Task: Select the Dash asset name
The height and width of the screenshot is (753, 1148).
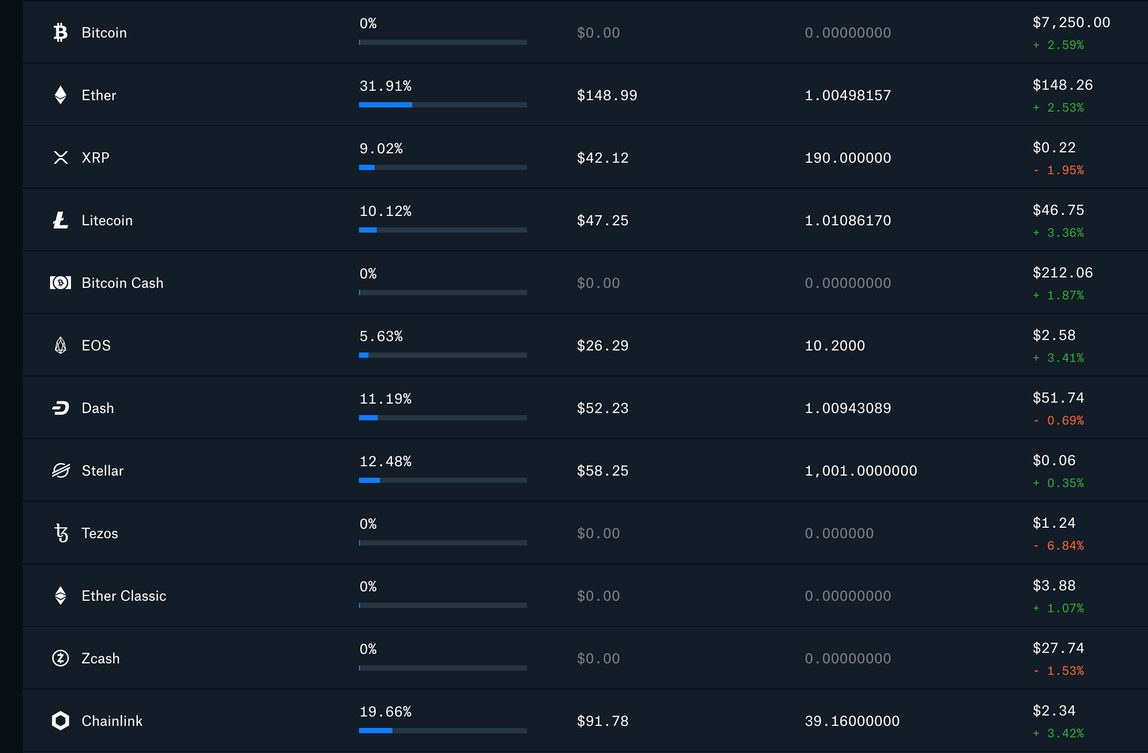Action: (97, 408)
